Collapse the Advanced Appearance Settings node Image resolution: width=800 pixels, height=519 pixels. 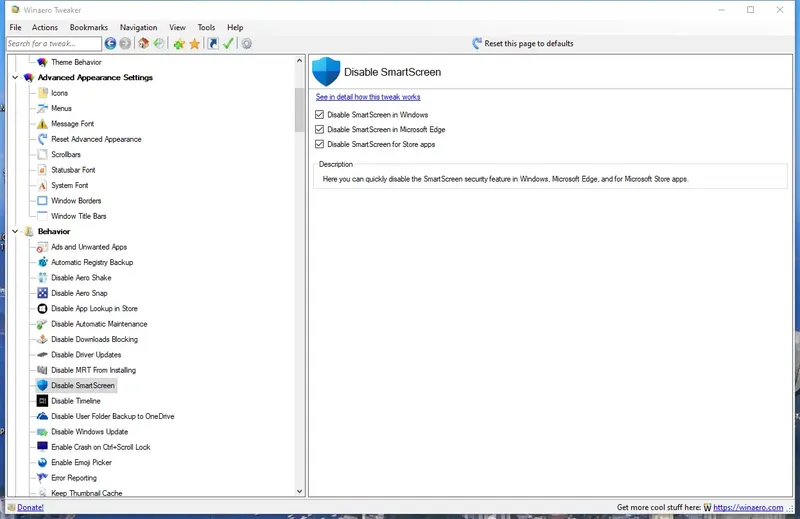pos(15,78)
